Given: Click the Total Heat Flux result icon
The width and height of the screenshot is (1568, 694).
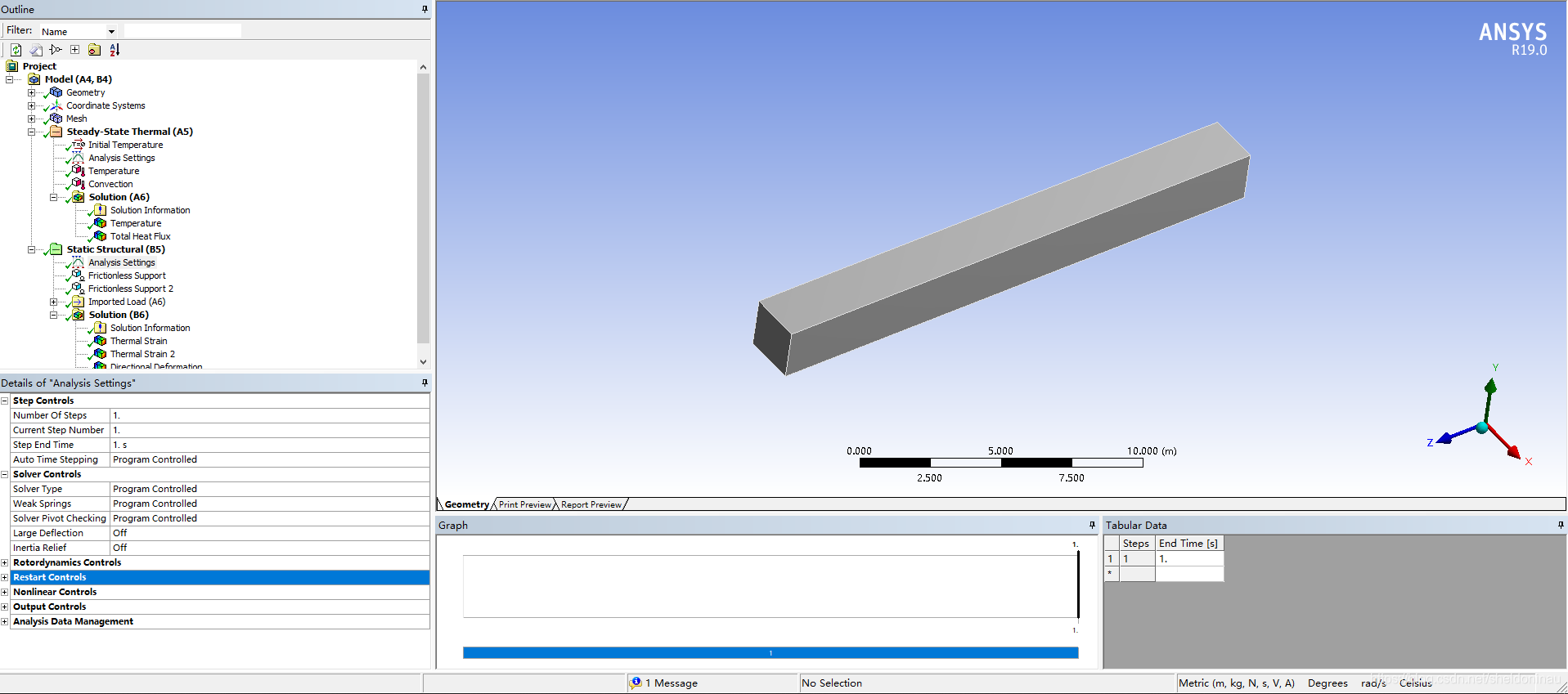Looking at the screenshot, I should (101, 236).
